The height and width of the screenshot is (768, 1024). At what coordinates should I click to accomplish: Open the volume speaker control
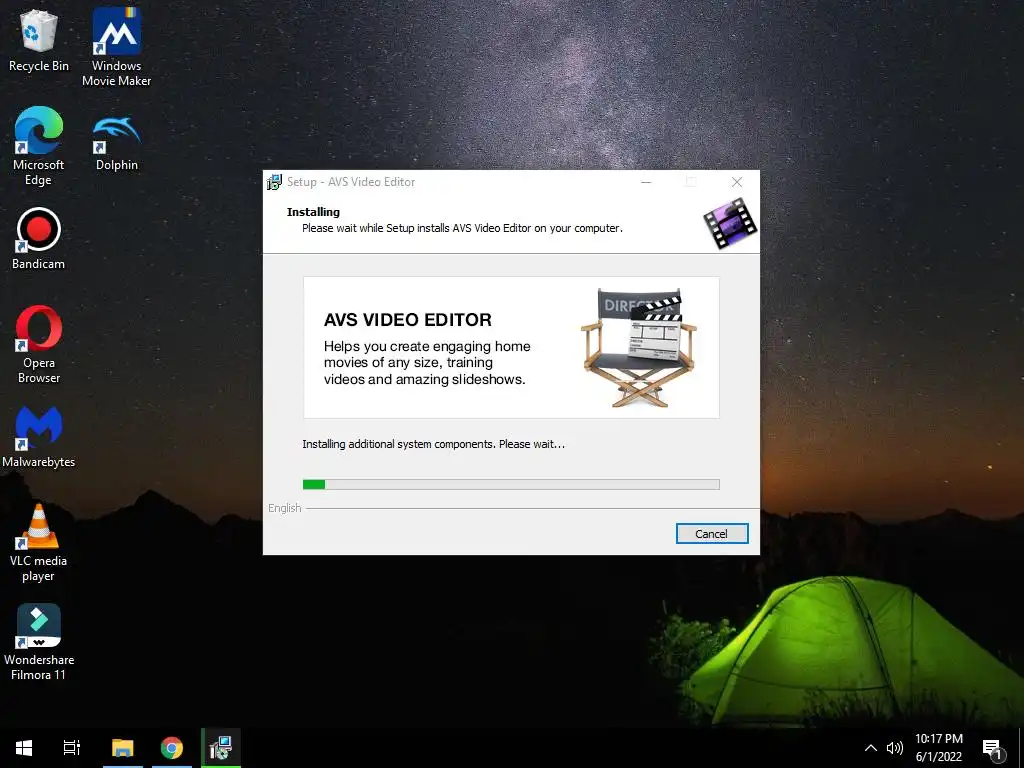(895, 748)
